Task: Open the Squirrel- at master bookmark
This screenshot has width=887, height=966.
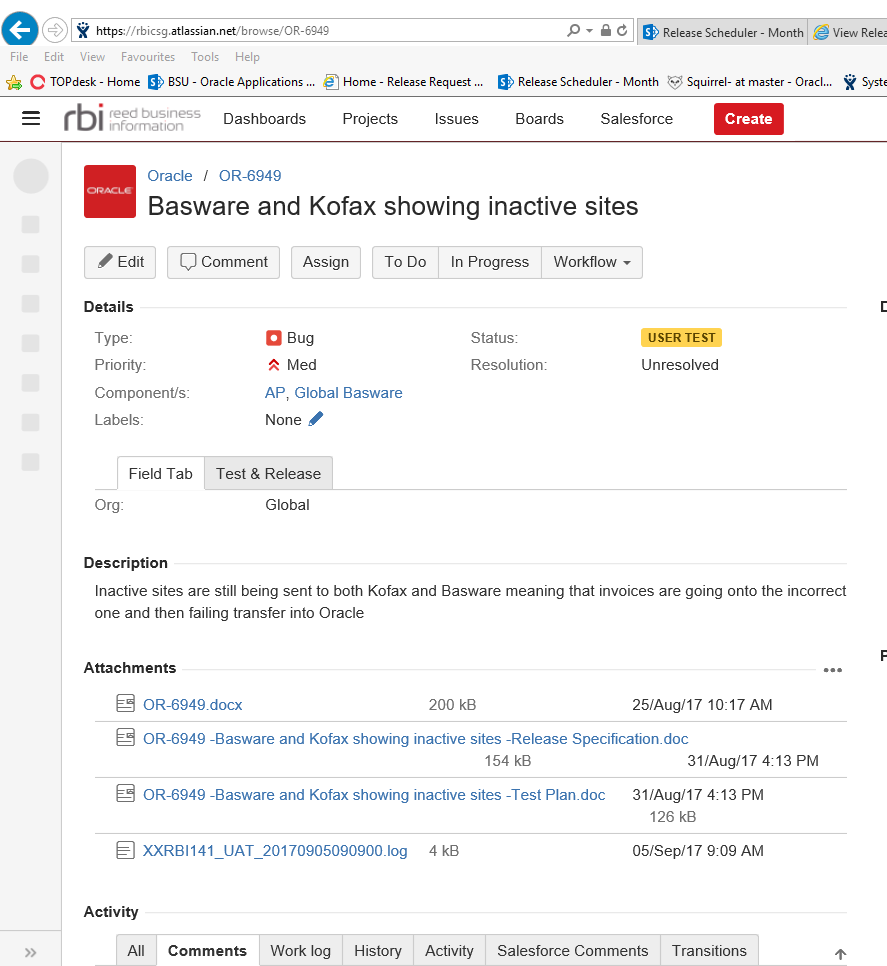Action: coord(750,82)
